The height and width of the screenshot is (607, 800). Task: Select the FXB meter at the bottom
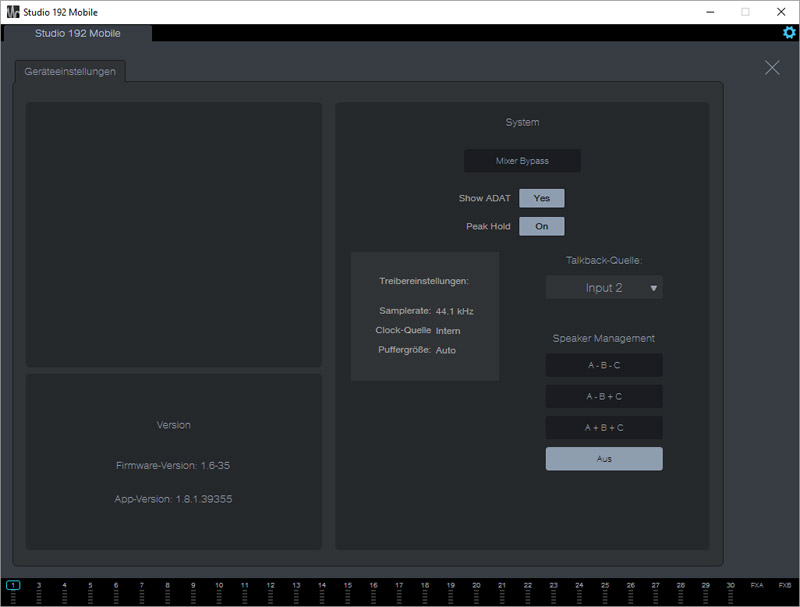[785, 590]
